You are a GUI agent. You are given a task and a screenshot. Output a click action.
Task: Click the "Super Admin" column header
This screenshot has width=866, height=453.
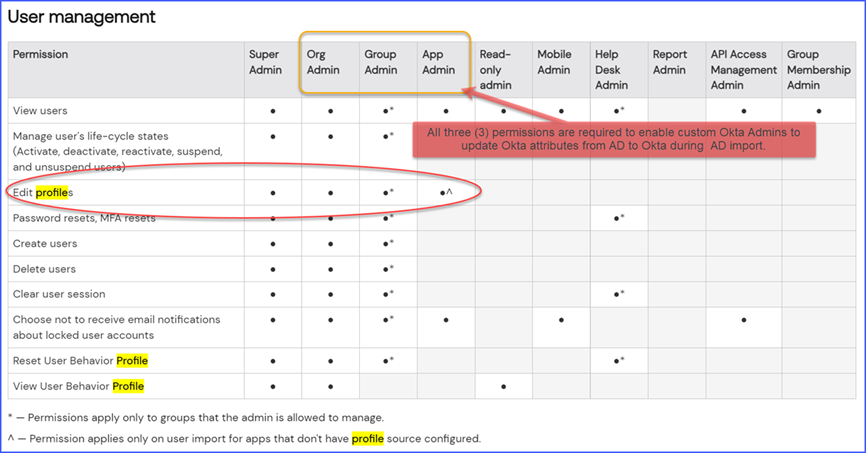point(265,62)
